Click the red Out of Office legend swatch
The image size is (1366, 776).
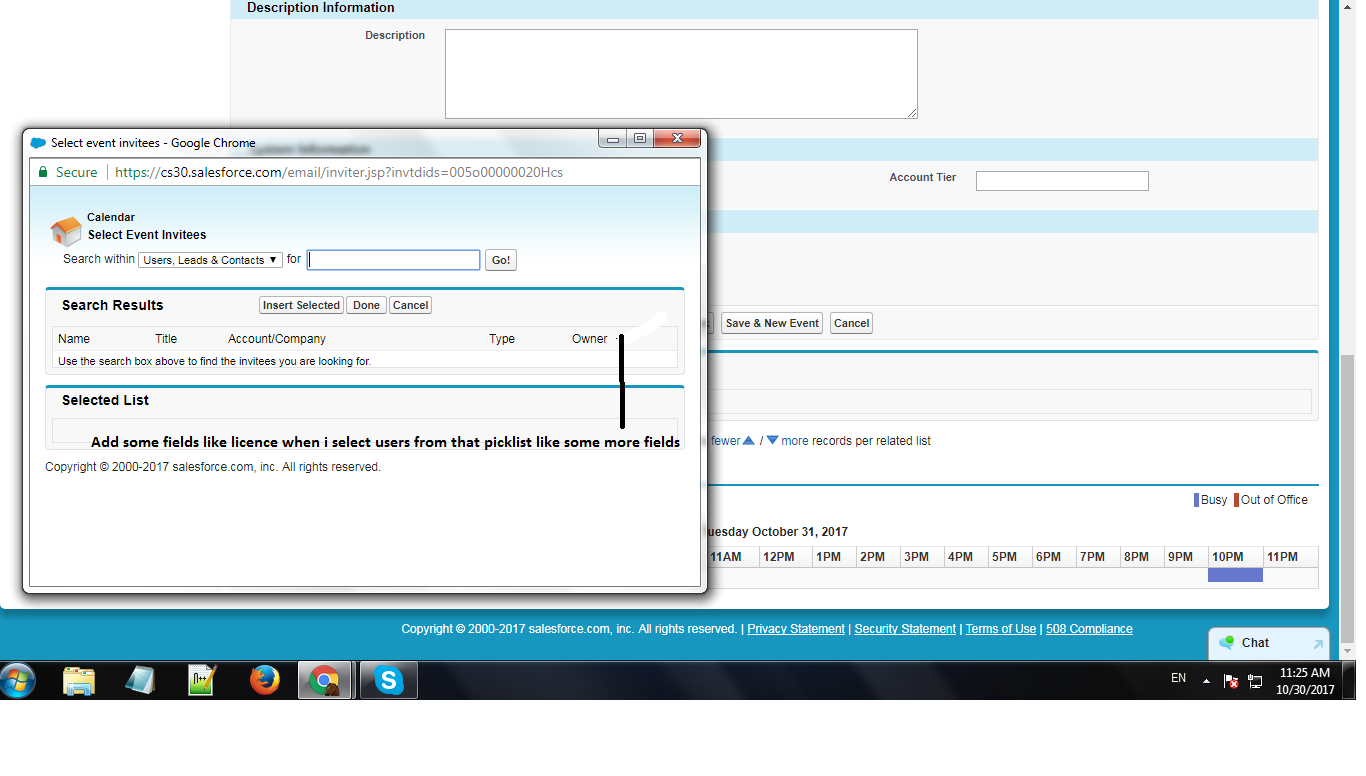pyautogui.click(x=1236, y=500)
